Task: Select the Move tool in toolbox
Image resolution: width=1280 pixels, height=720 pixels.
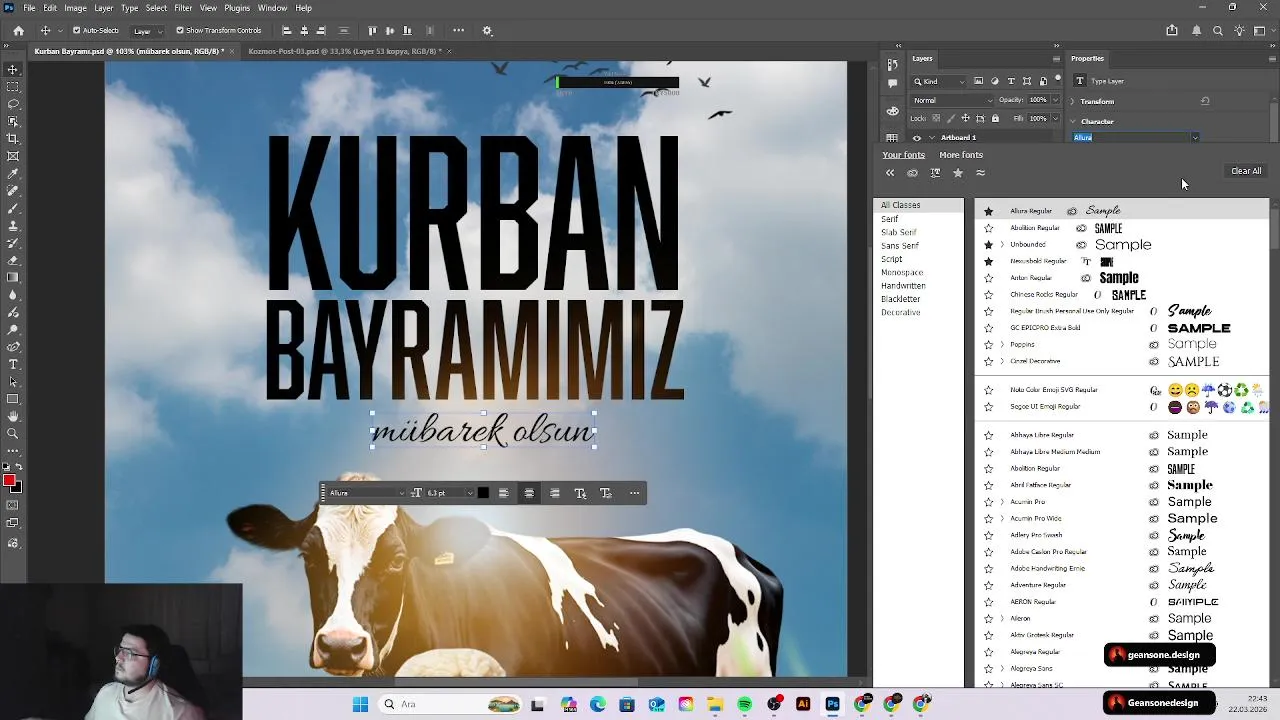Action: [x=13, y=69]
